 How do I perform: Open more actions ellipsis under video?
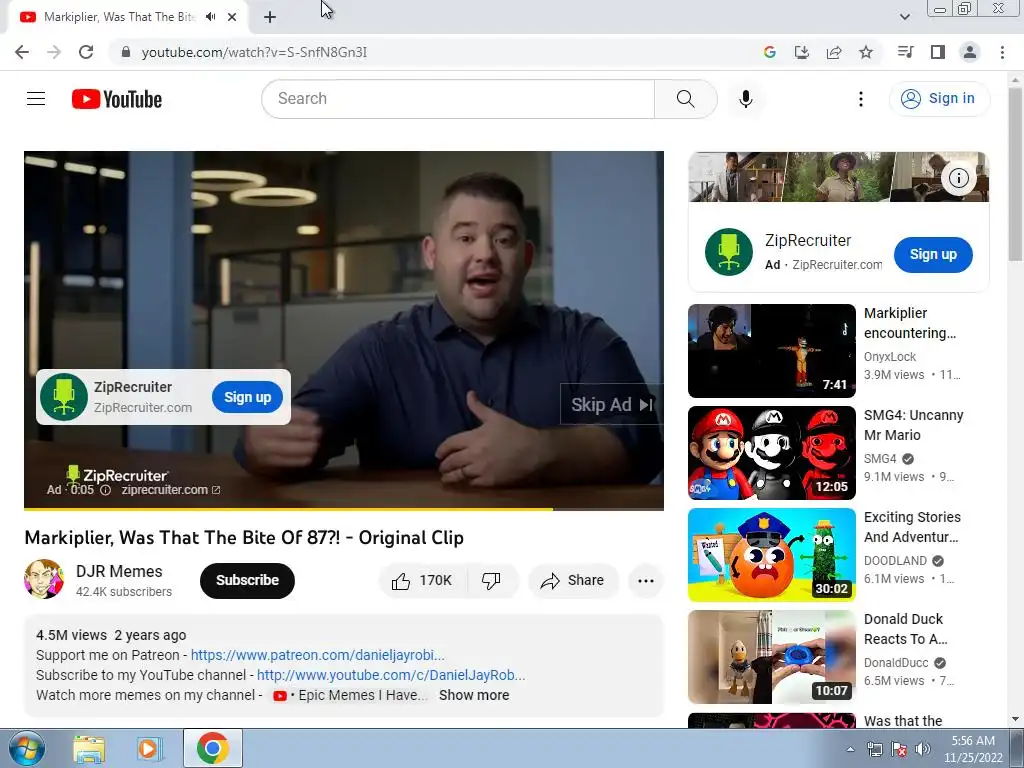[x=646, y=581]
